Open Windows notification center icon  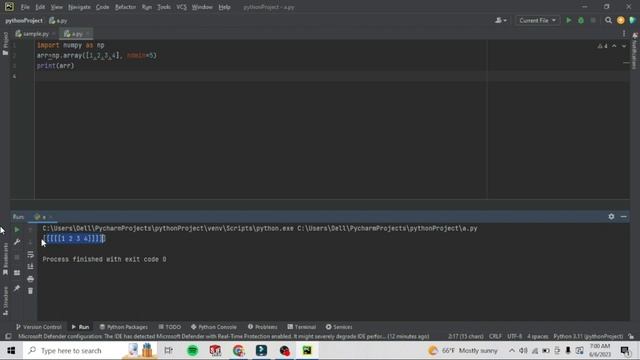click(624, 351)
